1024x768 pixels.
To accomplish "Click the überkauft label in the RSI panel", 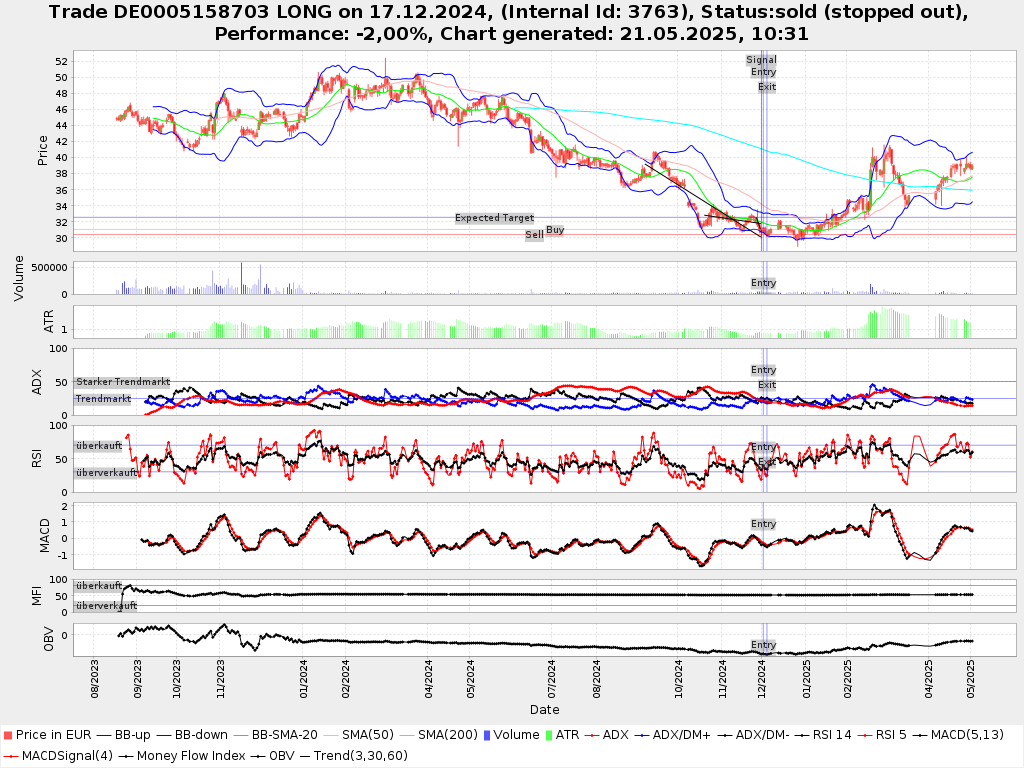I will [x=99, y=445].
